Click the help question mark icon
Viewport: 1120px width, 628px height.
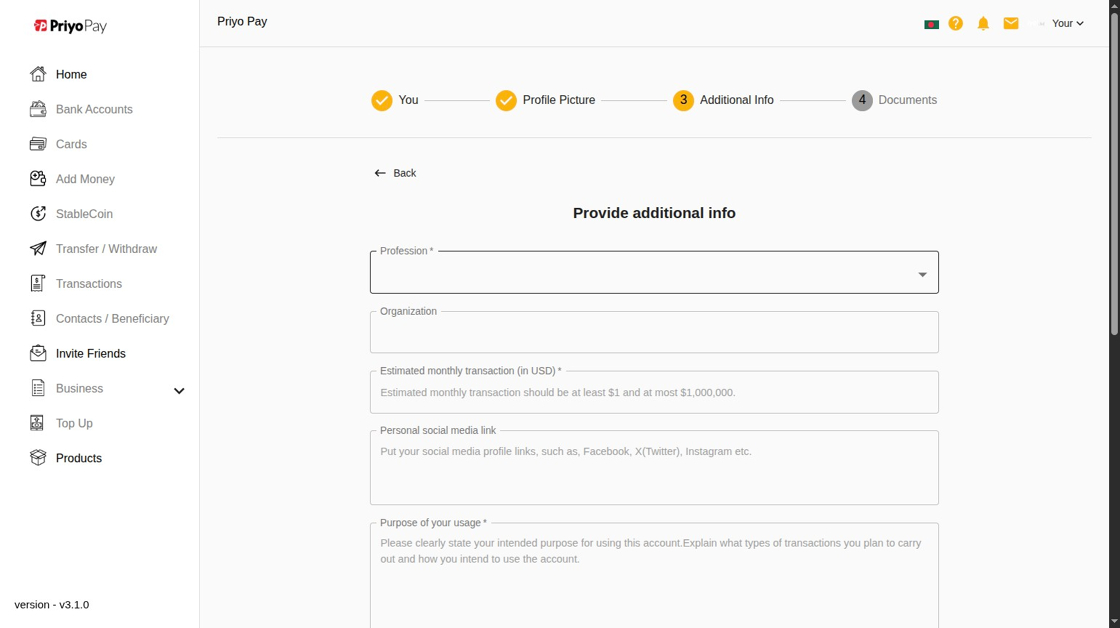click(956, 23)
